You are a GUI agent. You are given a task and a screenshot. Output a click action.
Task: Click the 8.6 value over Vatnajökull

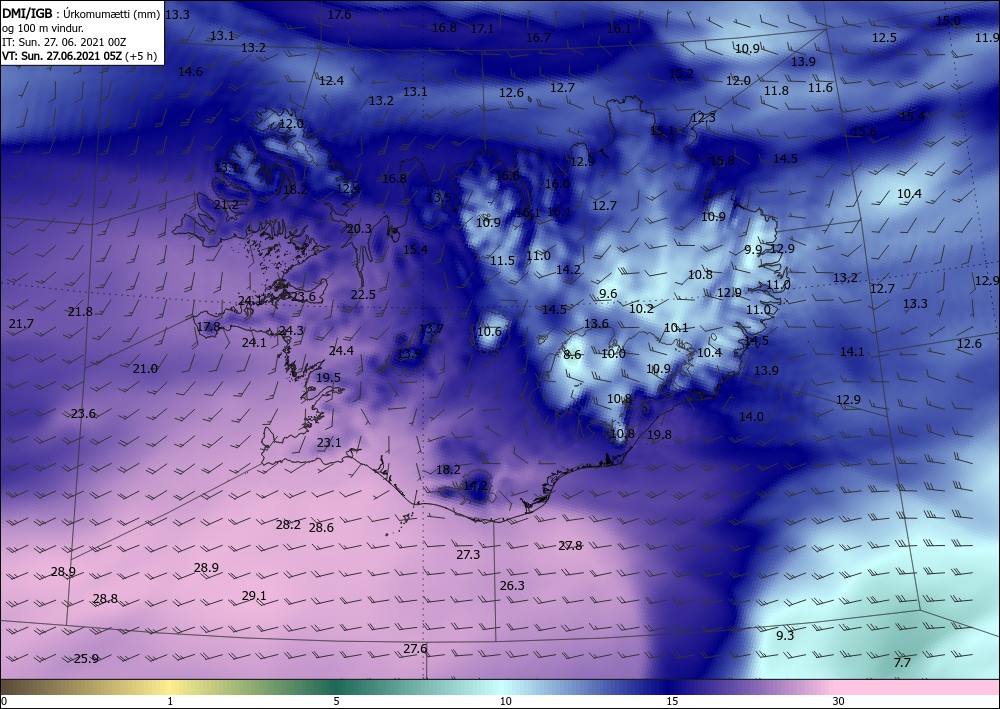tap(573, 355)
